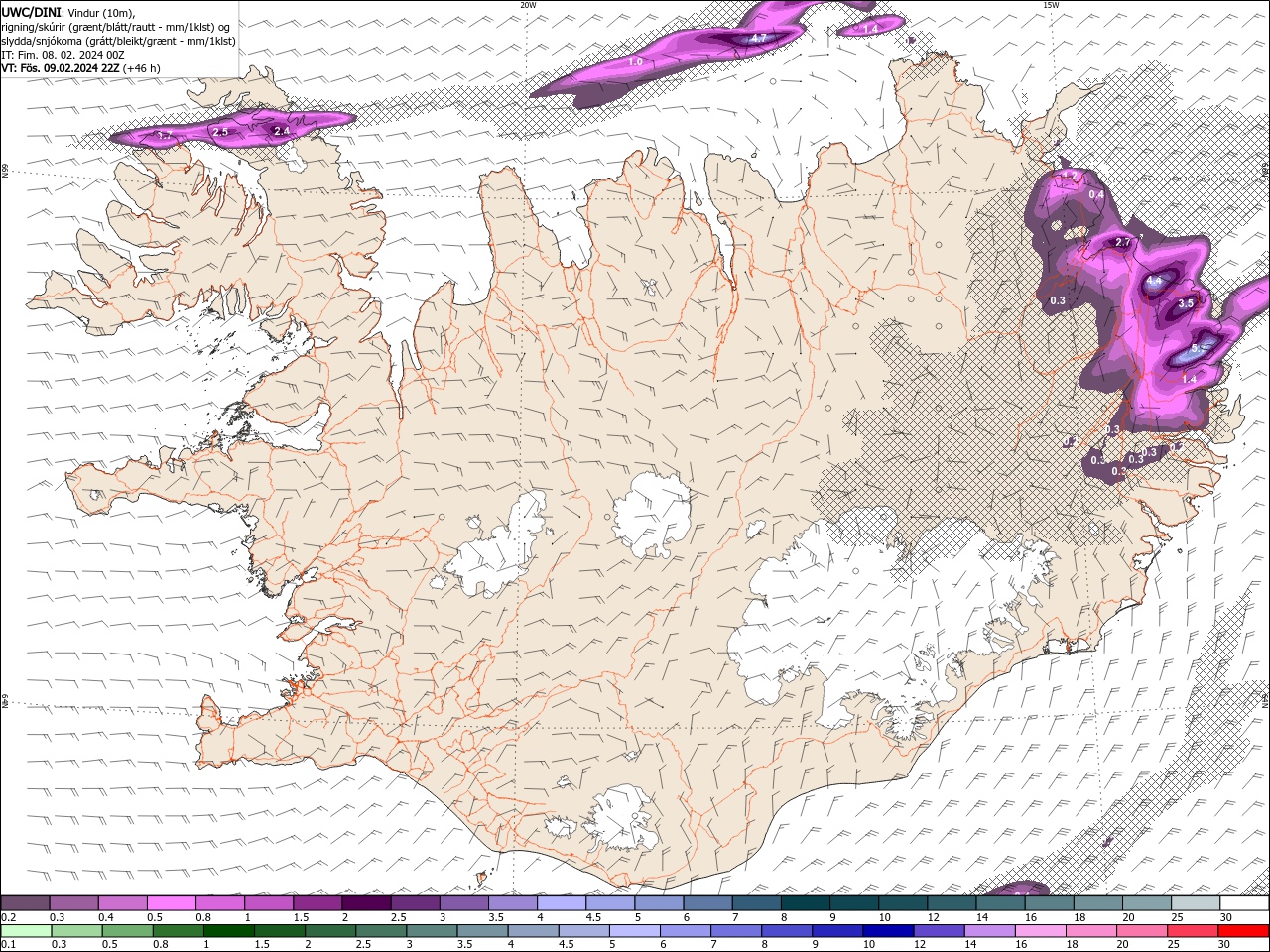The image size is (1270, 952).
Task: Click the 1.2 value atop the eastern snow area
Action: [1070, 178]
